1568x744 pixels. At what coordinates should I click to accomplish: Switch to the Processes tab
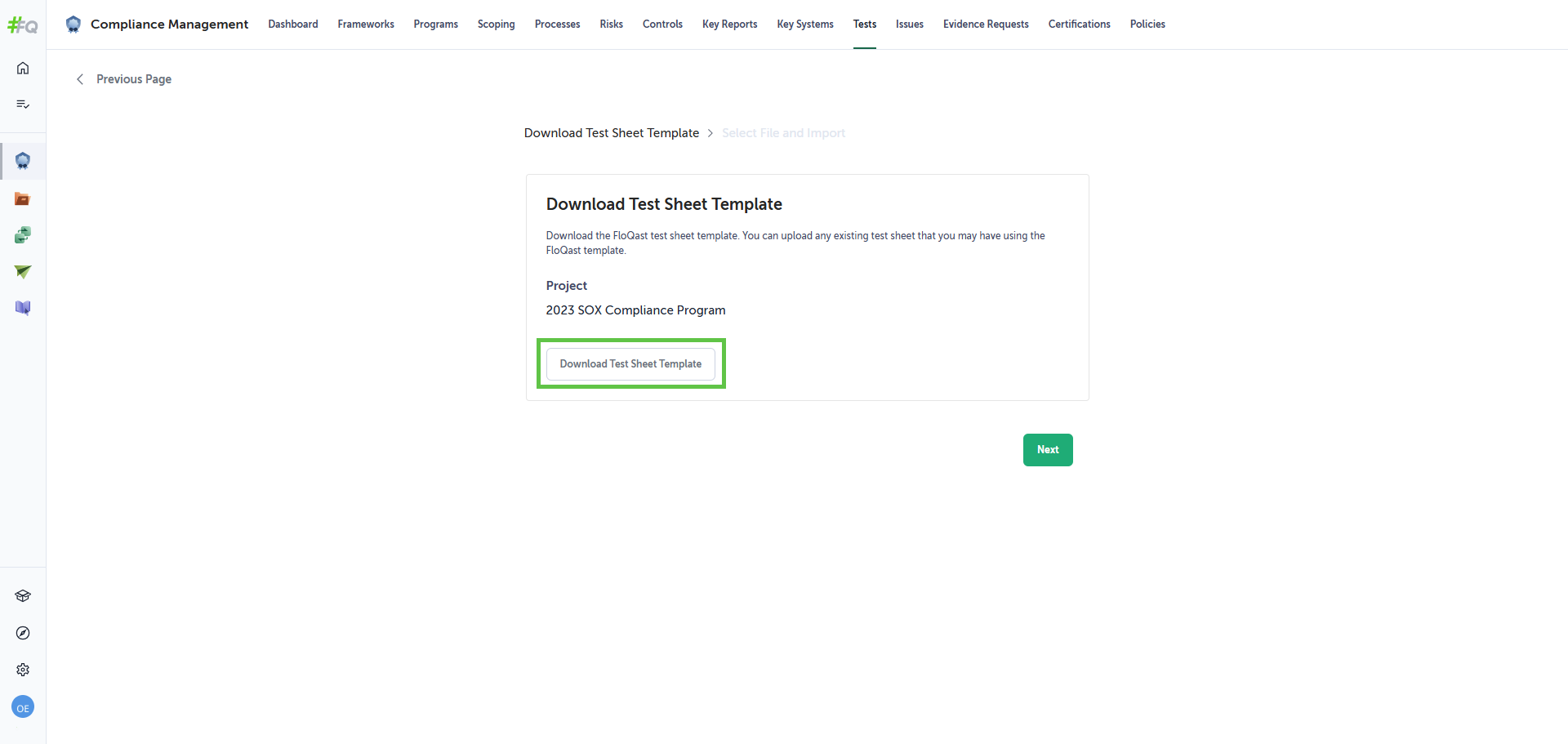[558, 25]
